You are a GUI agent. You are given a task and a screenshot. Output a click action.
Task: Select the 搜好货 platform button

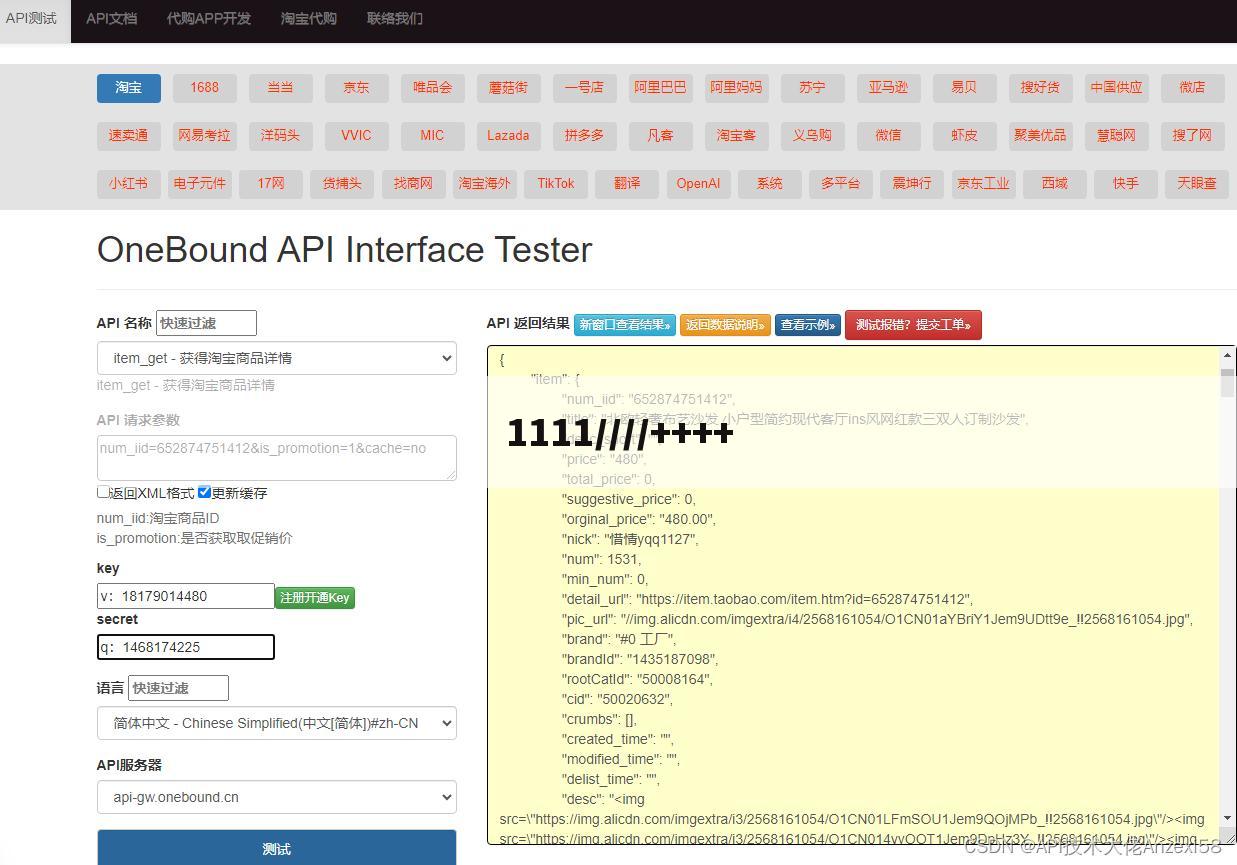pos(1041,87)
